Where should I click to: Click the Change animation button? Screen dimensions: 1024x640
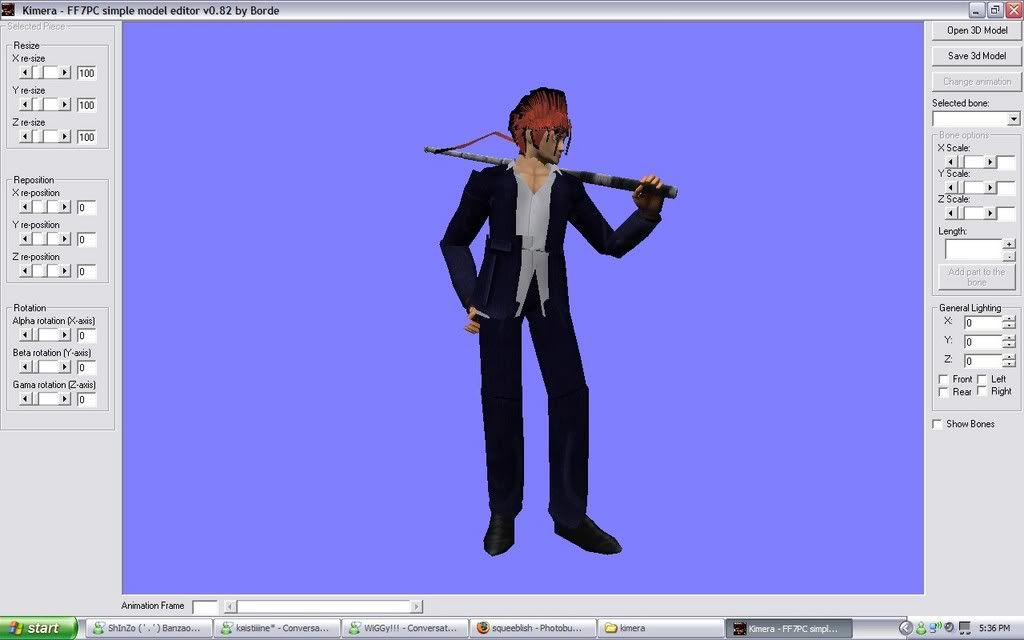(976, 82)
